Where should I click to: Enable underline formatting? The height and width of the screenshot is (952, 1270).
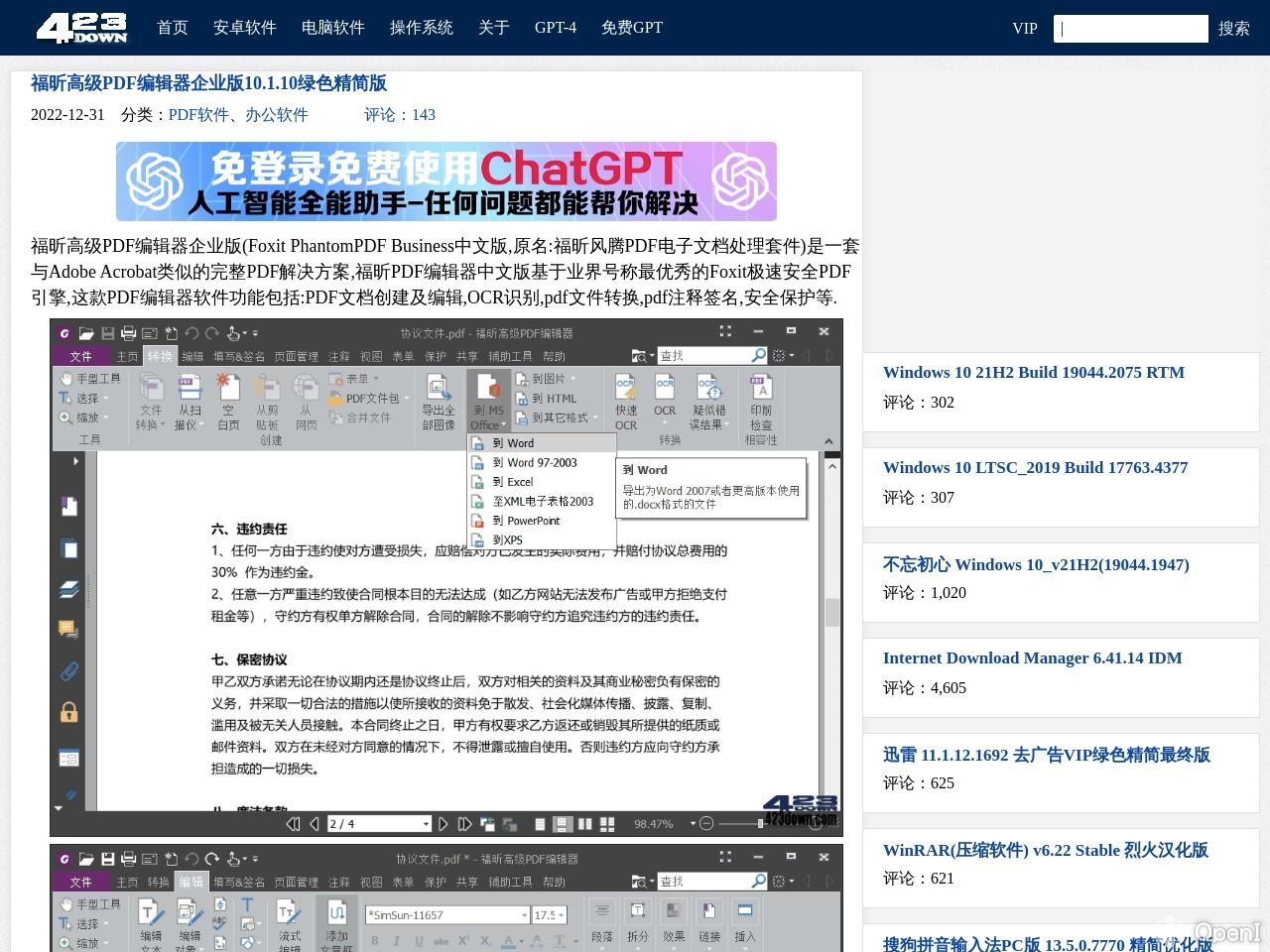coord(417,939)
